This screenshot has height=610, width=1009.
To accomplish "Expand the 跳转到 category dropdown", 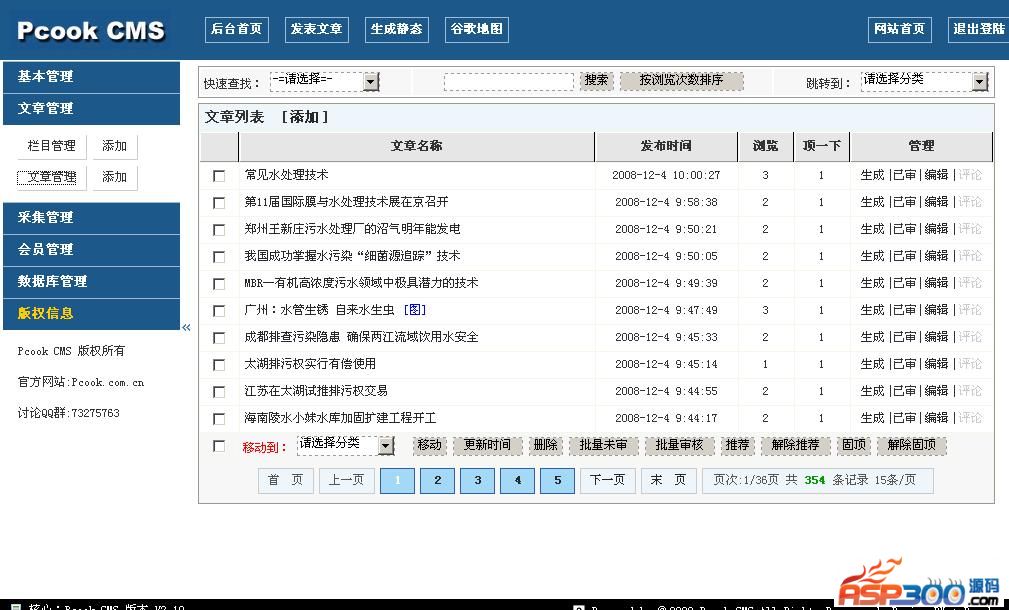I will click(979, 81).
